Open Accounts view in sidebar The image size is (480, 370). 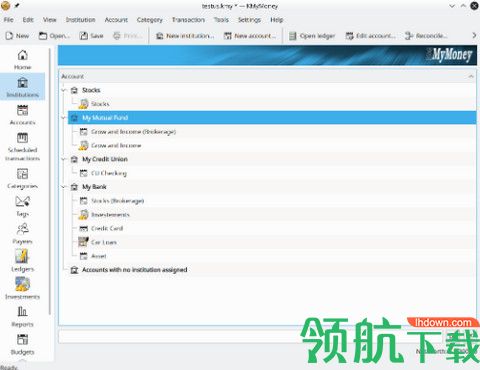(22, 115)
